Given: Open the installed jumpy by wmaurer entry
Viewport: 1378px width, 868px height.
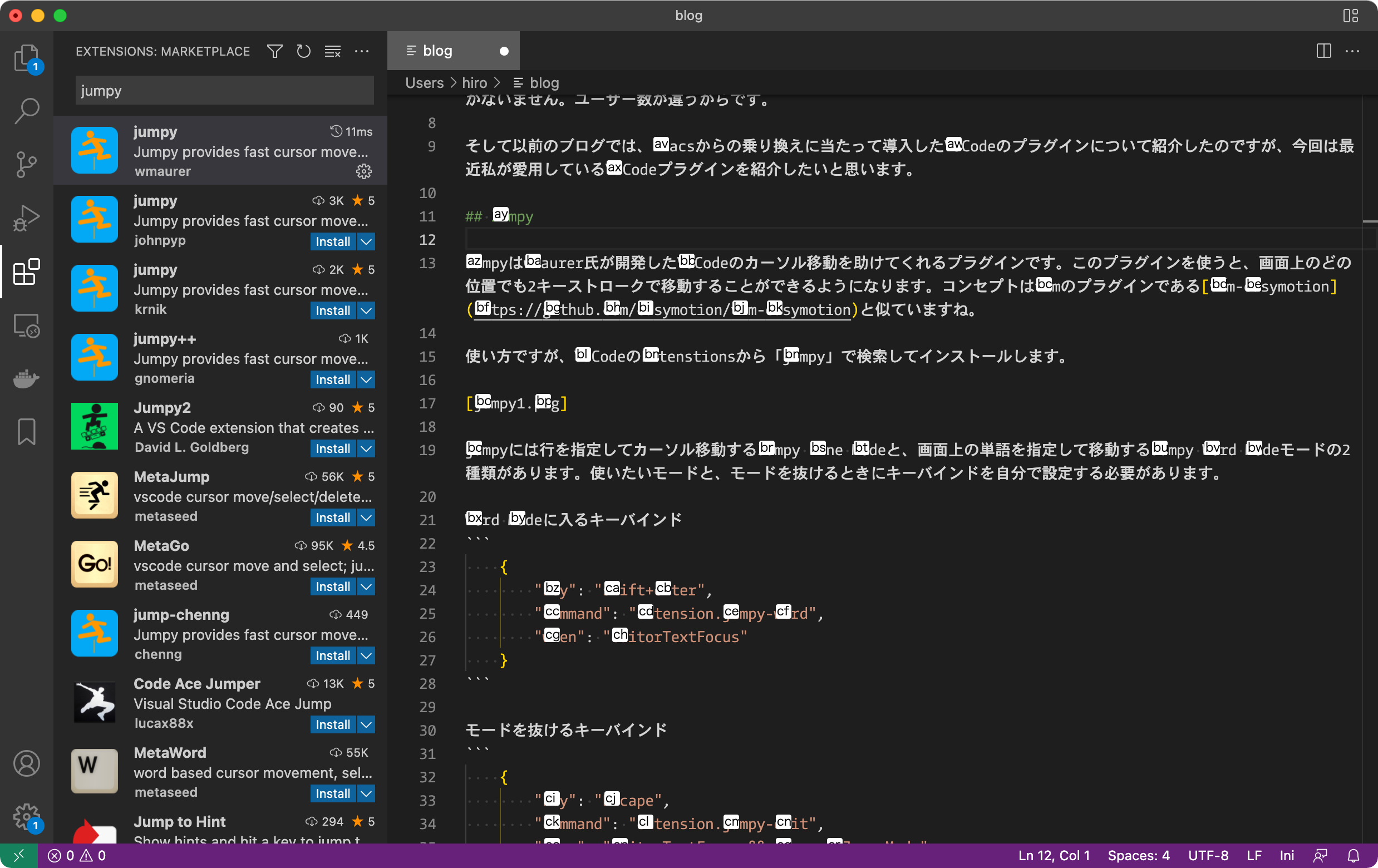Looking at the screenshot, I should [220, 150].
